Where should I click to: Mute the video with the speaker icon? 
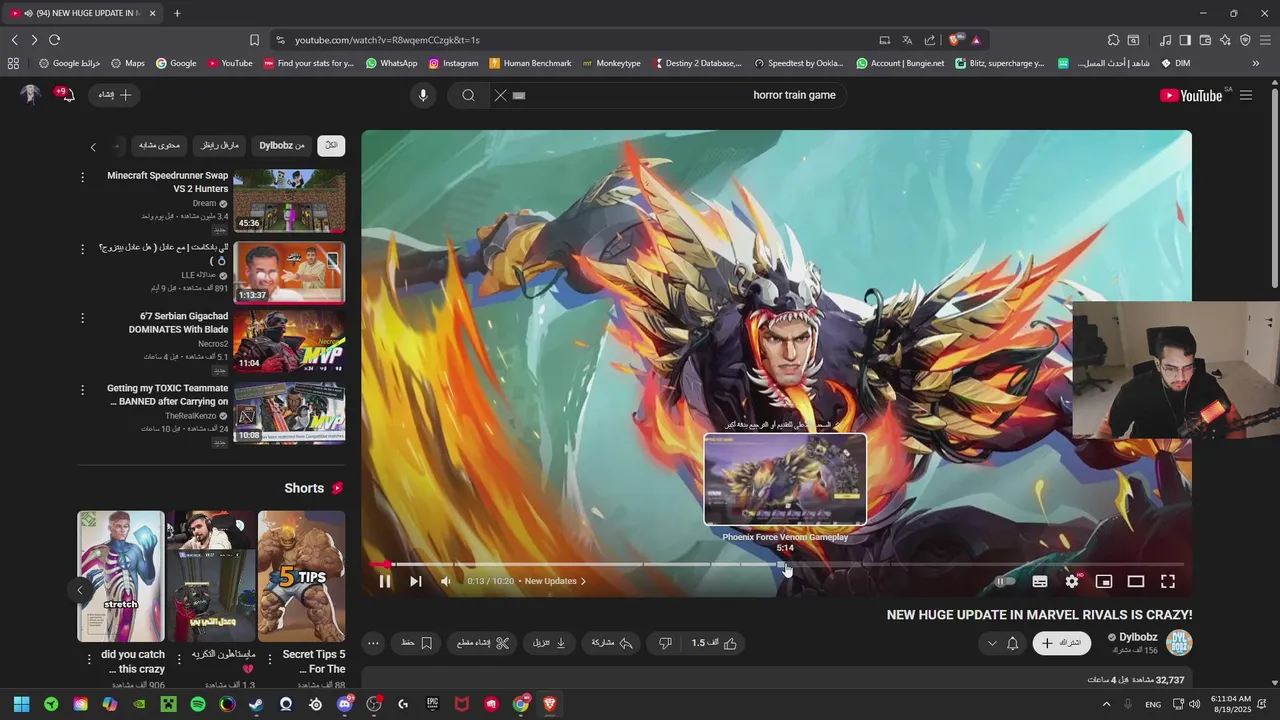(446, 581)
